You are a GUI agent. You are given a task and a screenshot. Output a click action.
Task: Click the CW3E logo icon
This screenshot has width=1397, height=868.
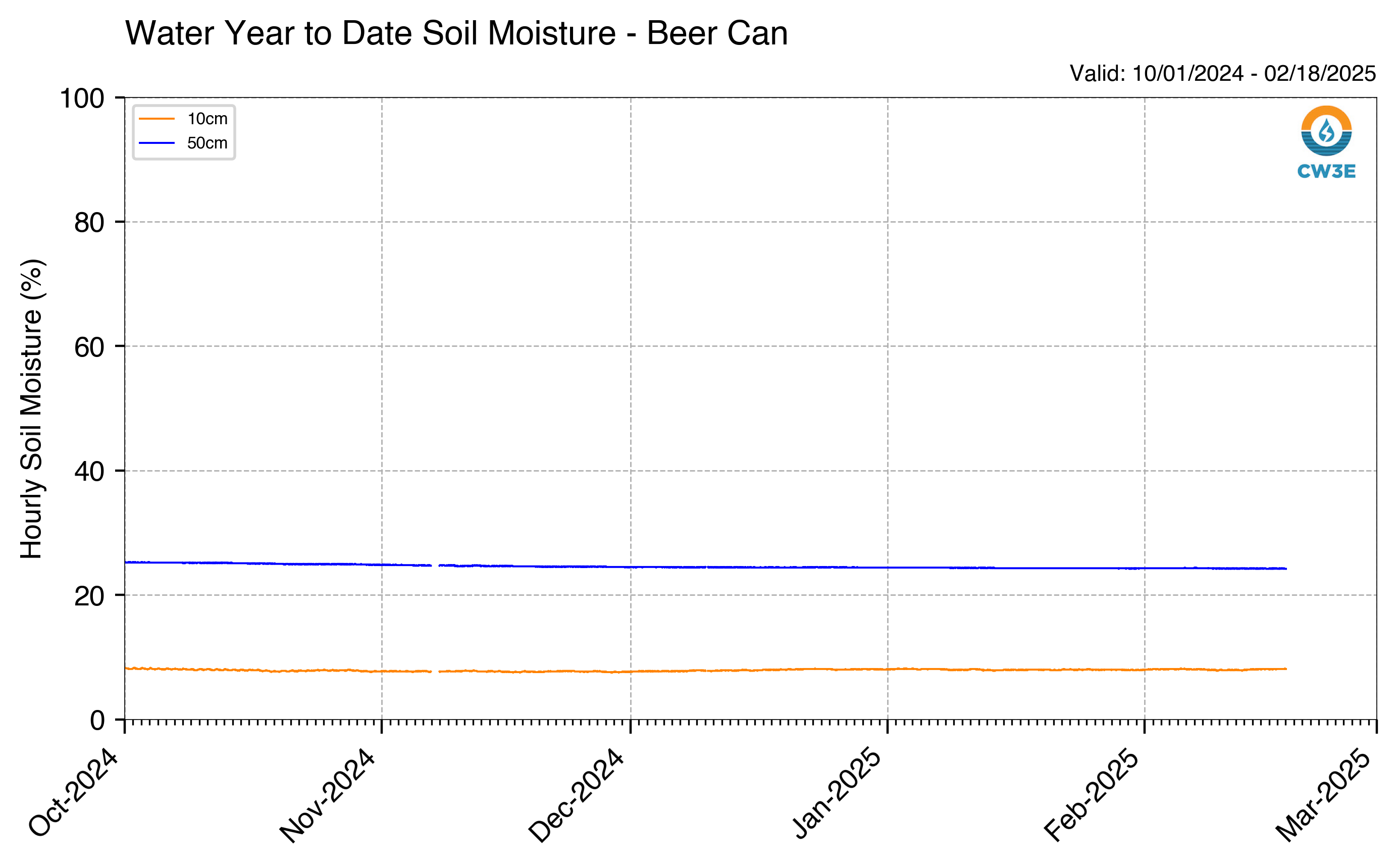point(1326,131)
